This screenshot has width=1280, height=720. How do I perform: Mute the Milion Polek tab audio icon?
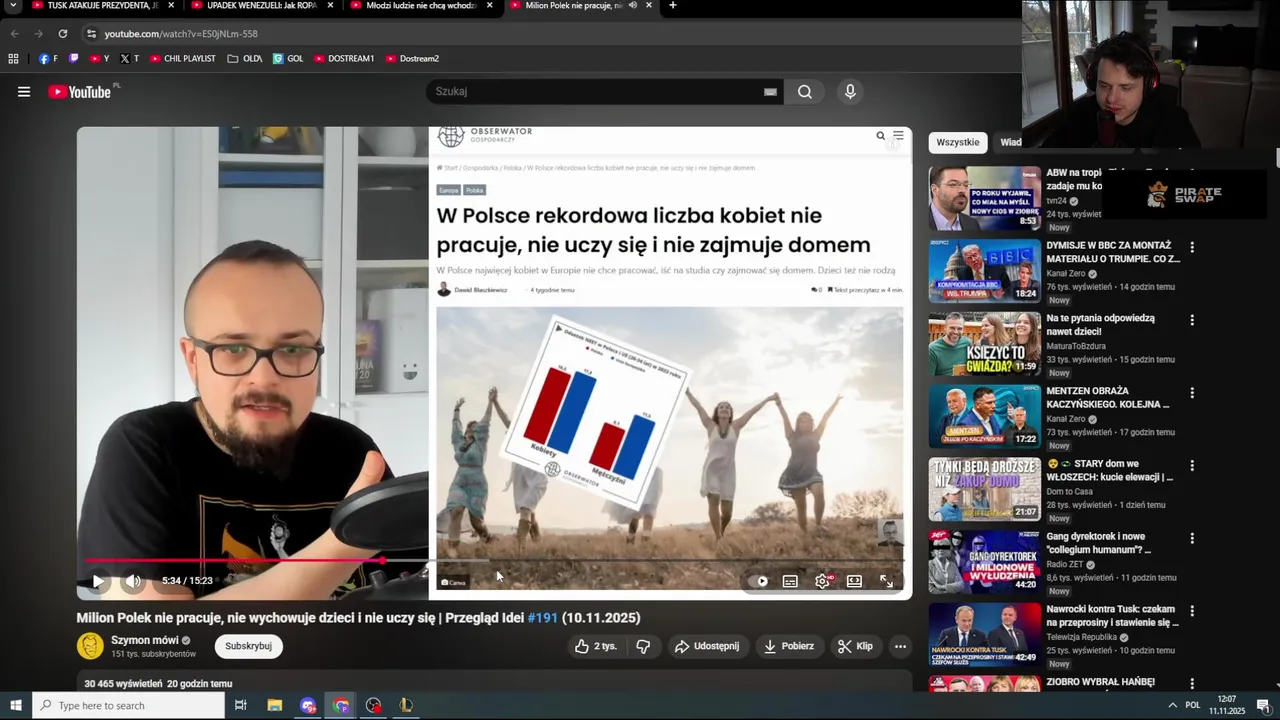point(633,5)
